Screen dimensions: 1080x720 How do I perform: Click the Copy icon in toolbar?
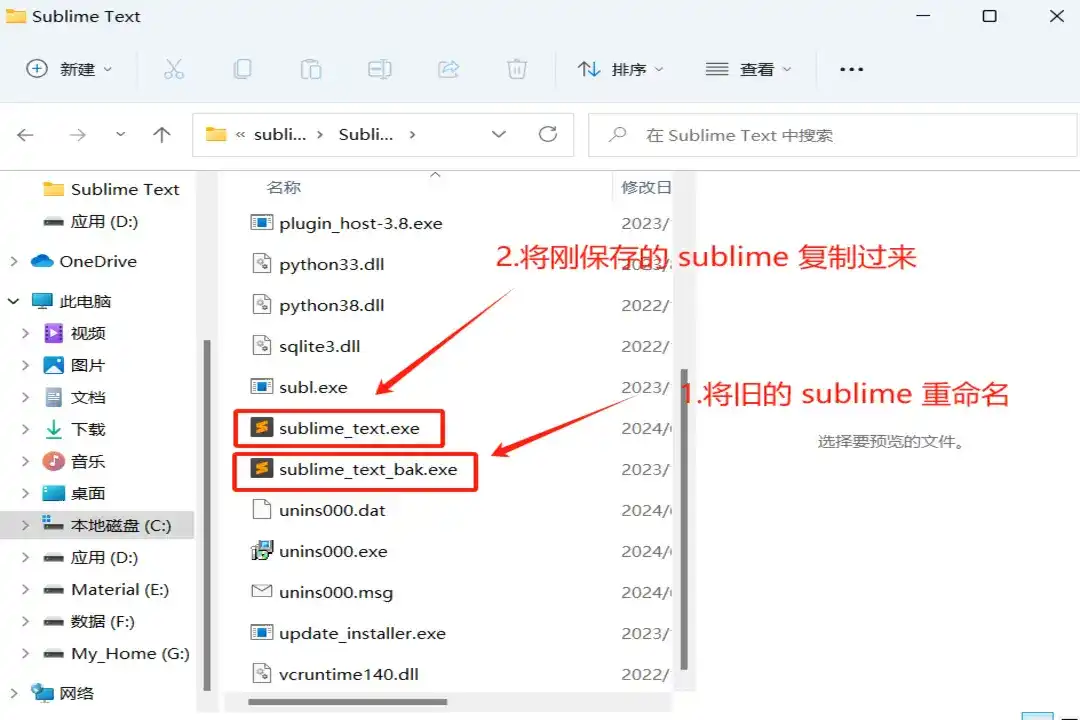point(242,69)
